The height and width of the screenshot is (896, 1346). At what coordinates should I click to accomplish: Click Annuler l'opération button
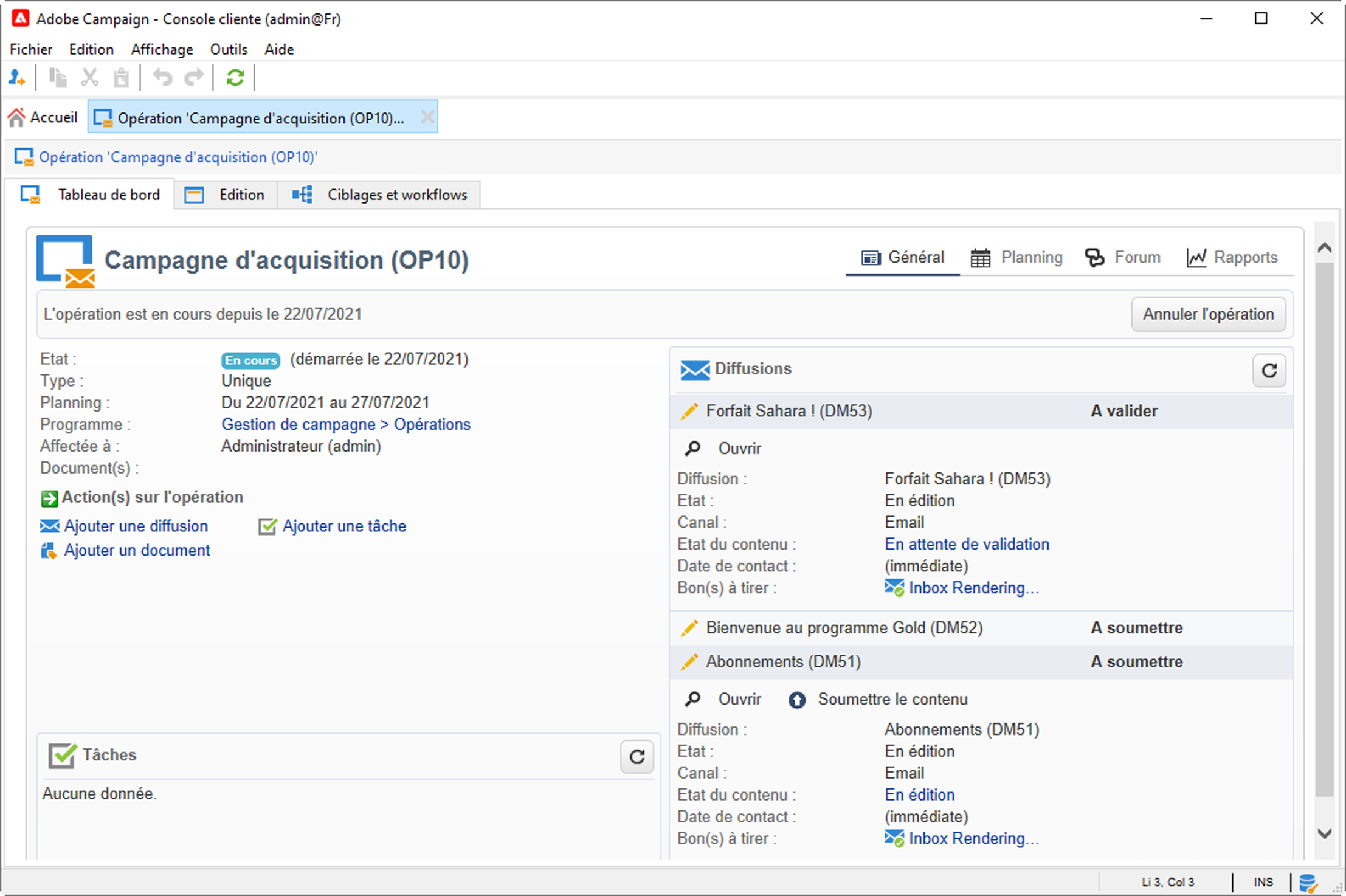[1208, 314]
